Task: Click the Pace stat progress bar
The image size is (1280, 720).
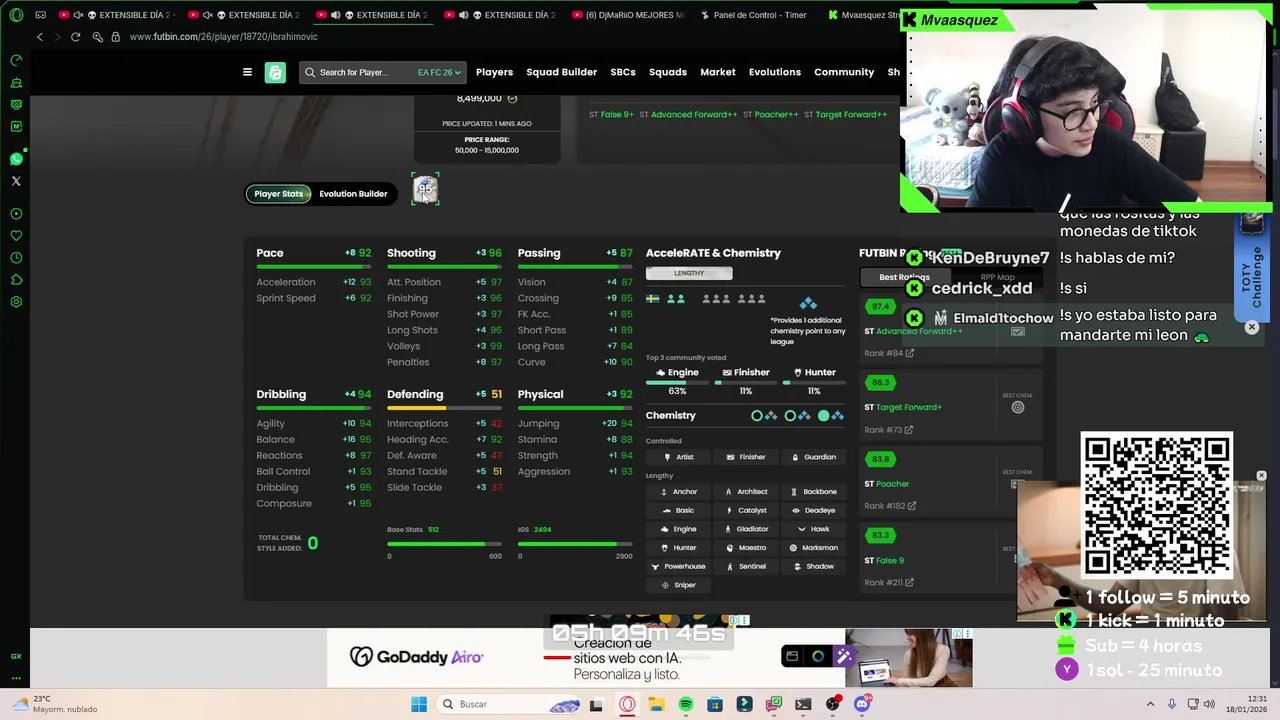Action: 313,267
